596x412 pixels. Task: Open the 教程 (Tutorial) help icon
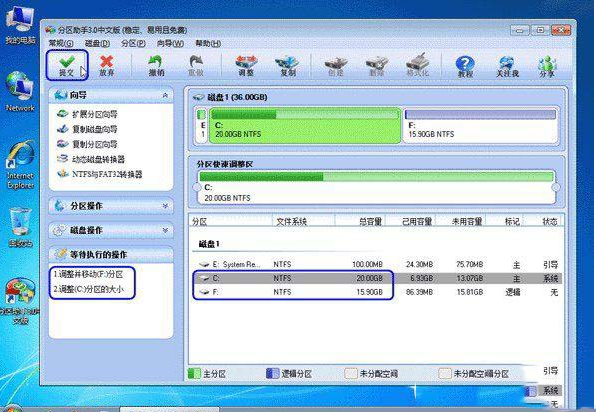pyautogui.click(x=465, y=66)
